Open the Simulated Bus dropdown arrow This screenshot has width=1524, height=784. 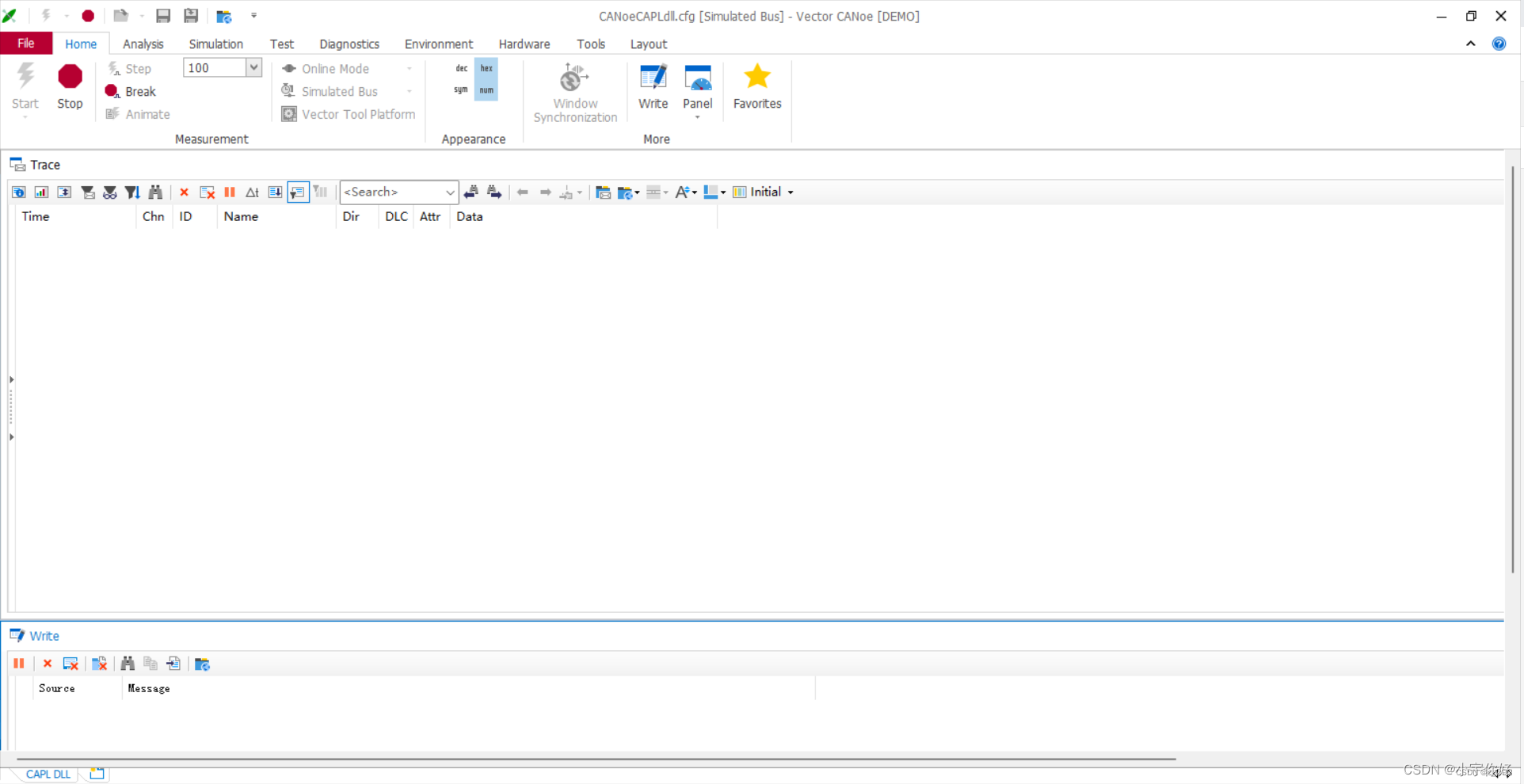point(409,91)
